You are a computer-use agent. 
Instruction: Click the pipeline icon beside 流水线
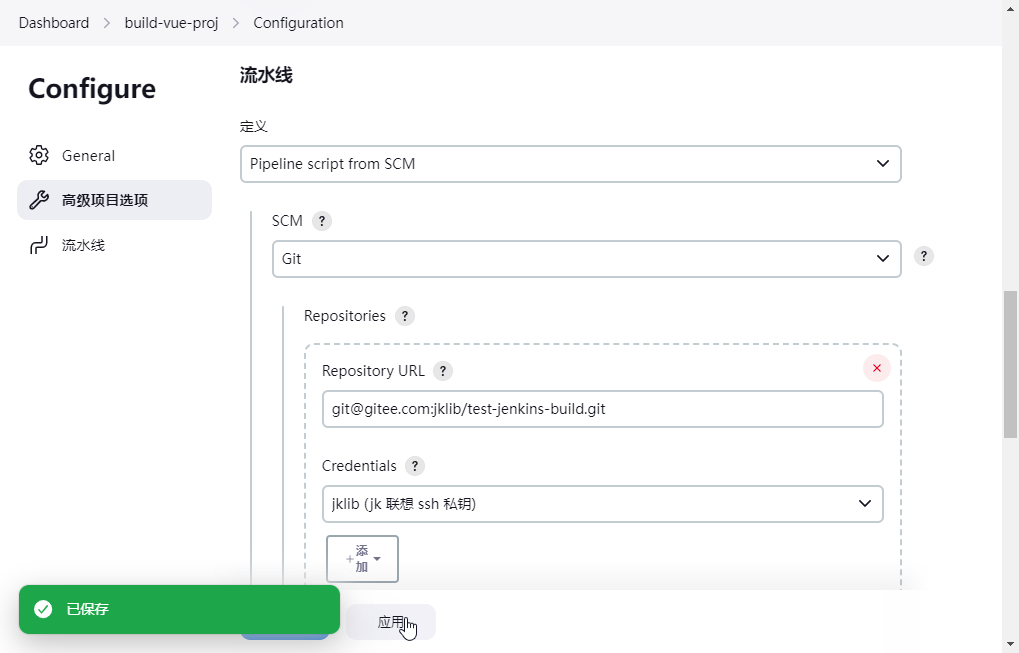coord(39,245)
